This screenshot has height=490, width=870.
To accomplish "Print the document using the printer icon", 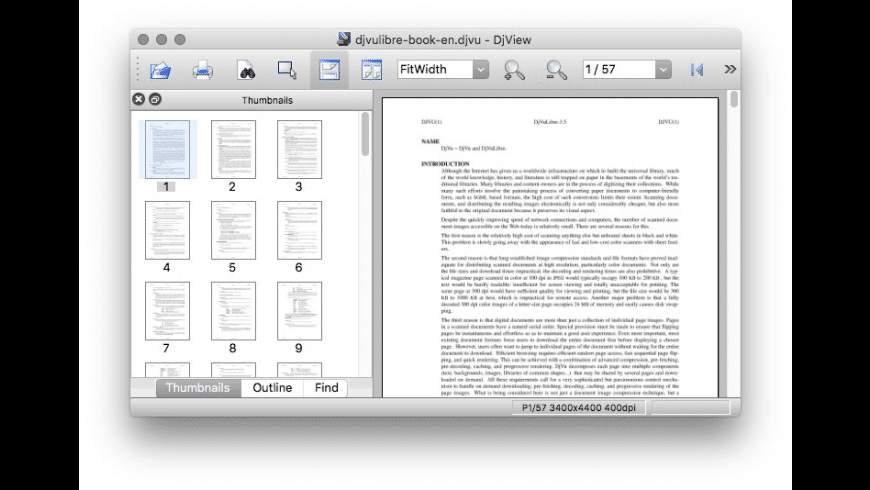I will point(203,70).
